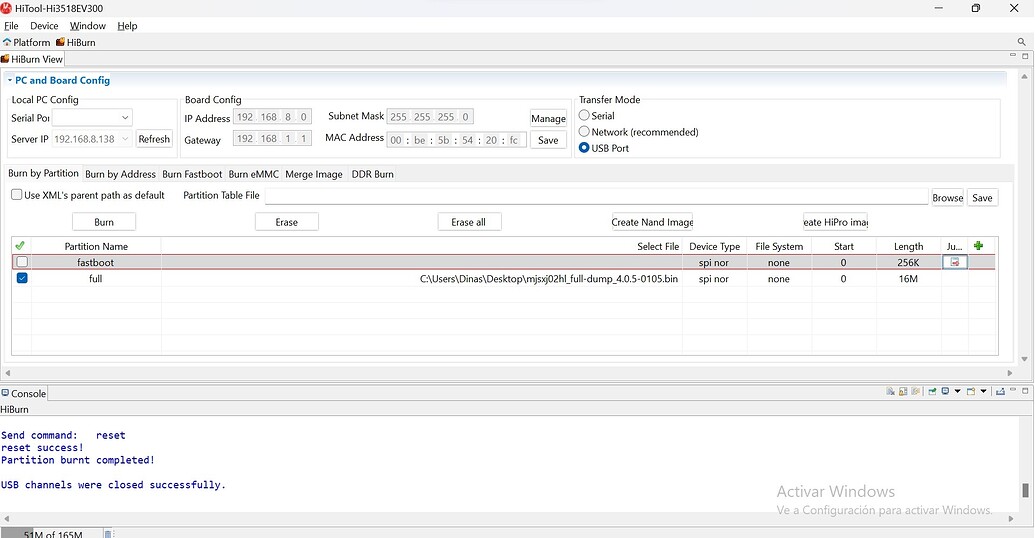
Task: Click the Open Console icon
Action: (x=971, y=391)
